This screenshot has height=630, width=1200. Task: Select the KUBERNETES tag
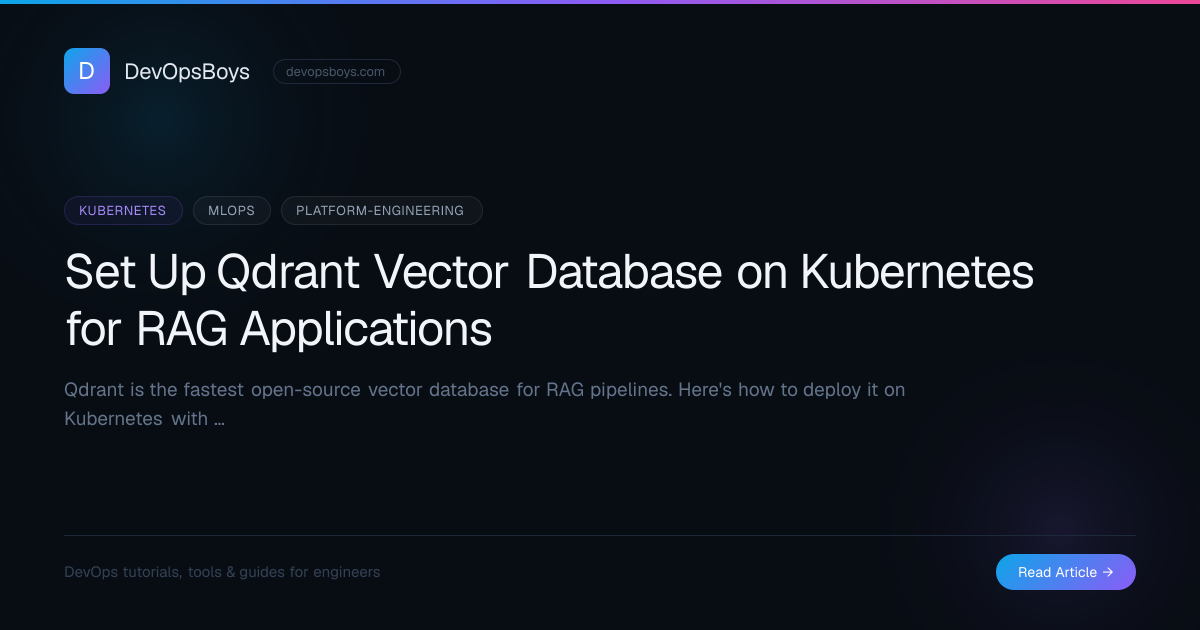point(123,211)
